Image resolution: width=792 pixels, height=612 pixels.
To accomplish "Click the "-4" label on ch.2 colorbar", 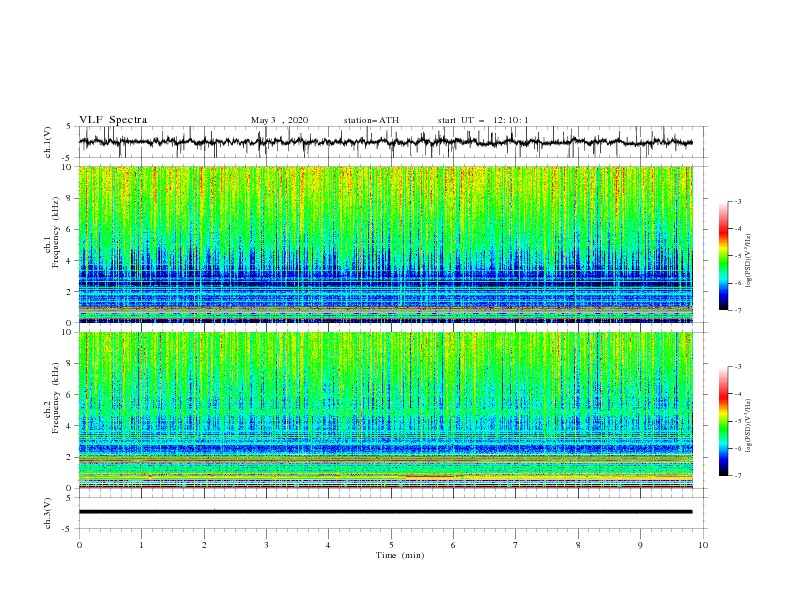I will pos(737,394).
